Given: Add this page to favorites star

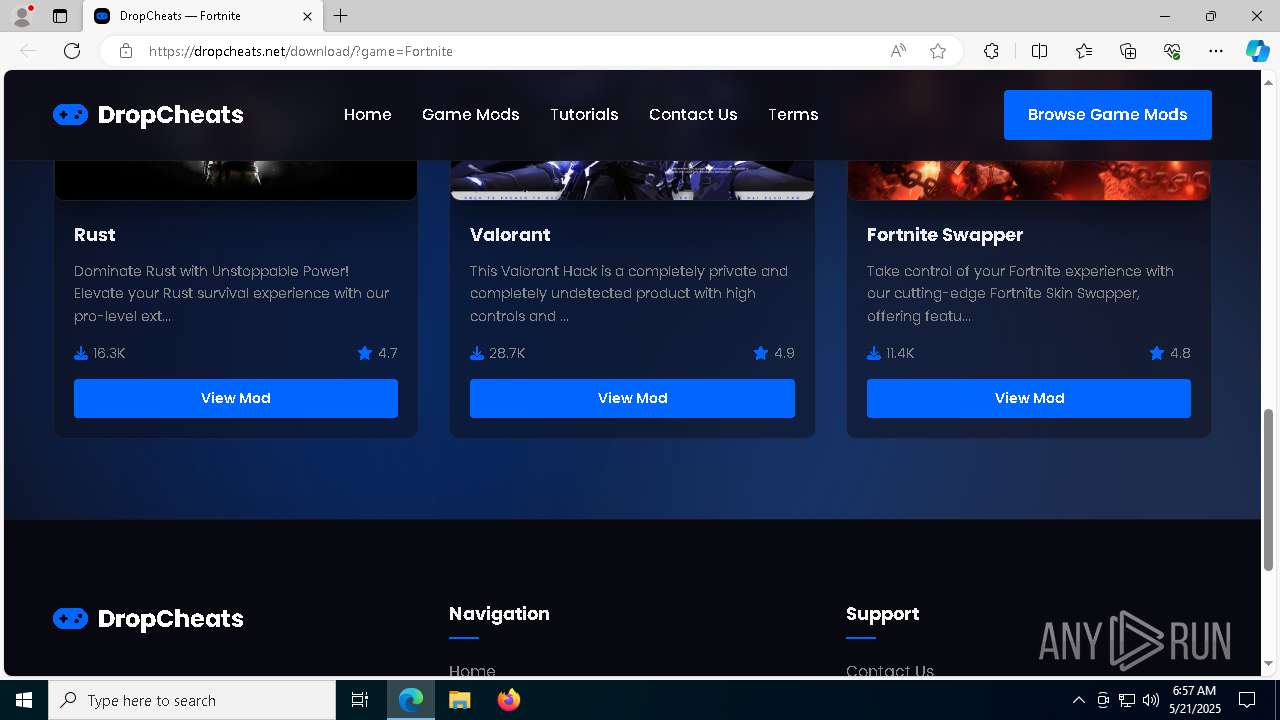Looking at the screenshot, I should 938,51.
